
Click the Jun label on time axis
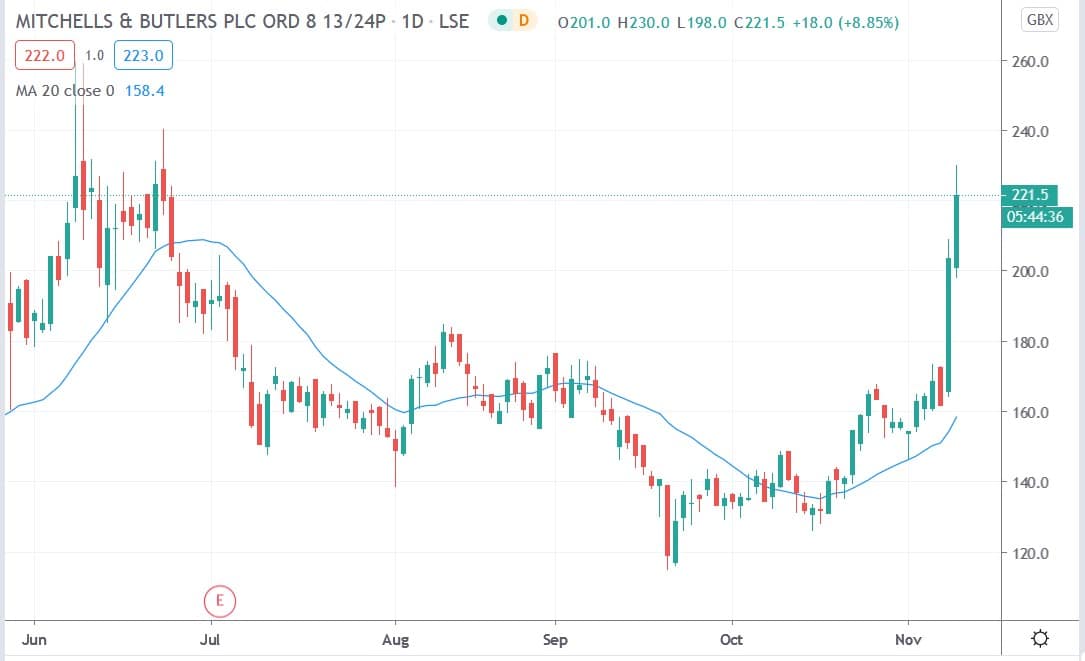point(34,639)
